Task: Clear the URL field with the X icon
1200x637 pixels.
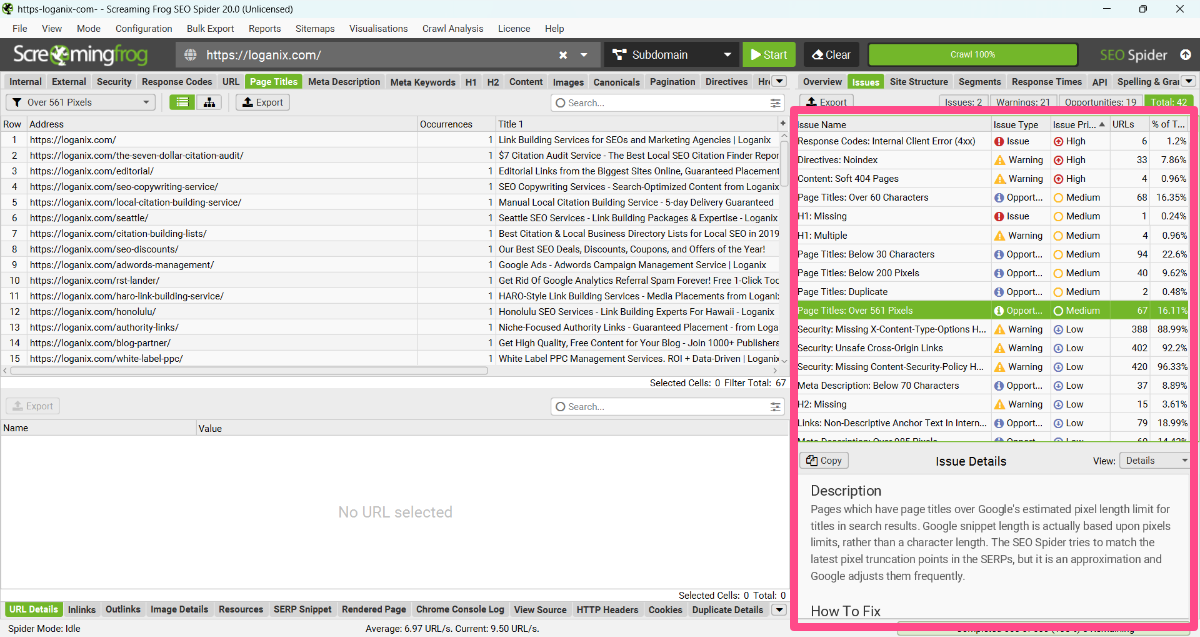Action: pos(563,55)
